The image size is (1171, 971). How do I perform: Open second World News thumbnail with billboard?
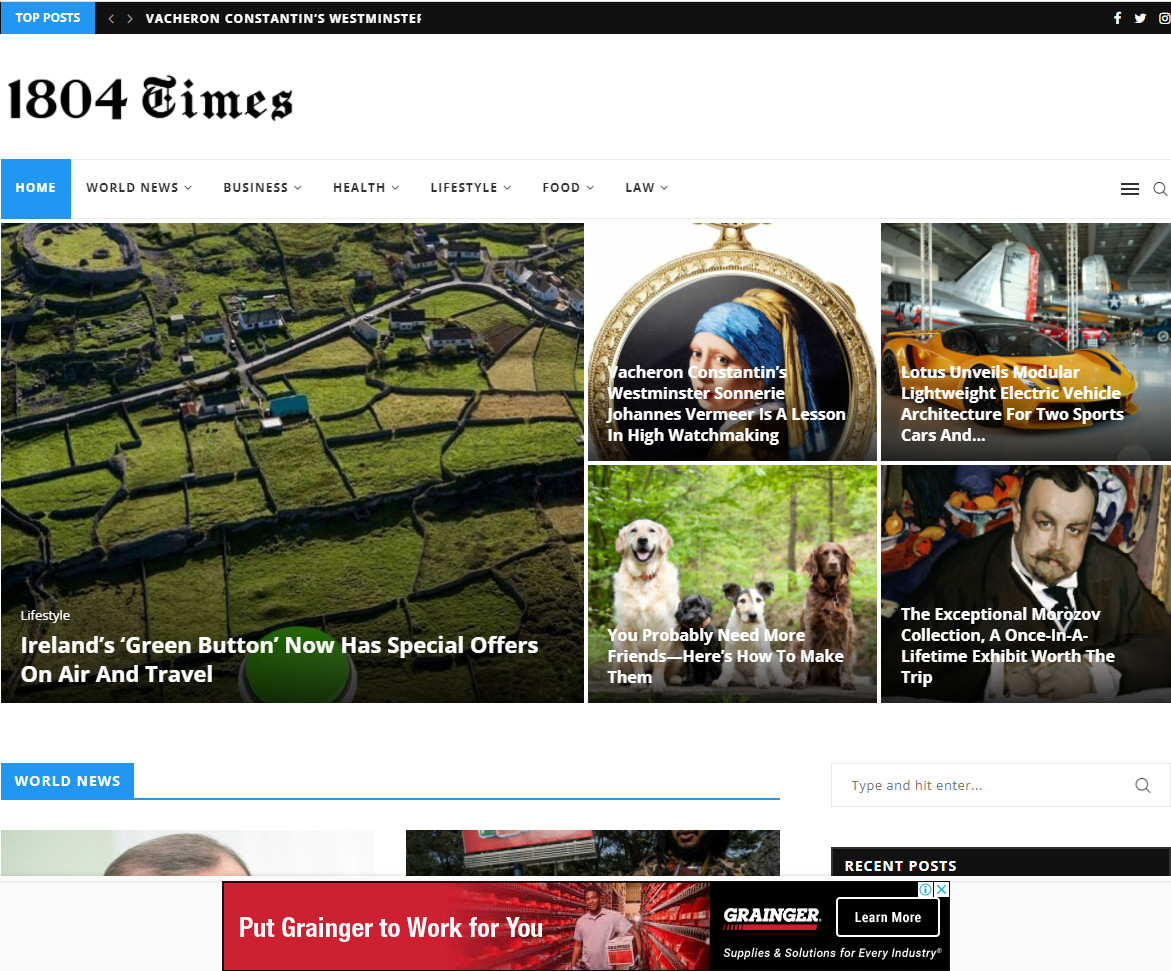coord(592,852)
